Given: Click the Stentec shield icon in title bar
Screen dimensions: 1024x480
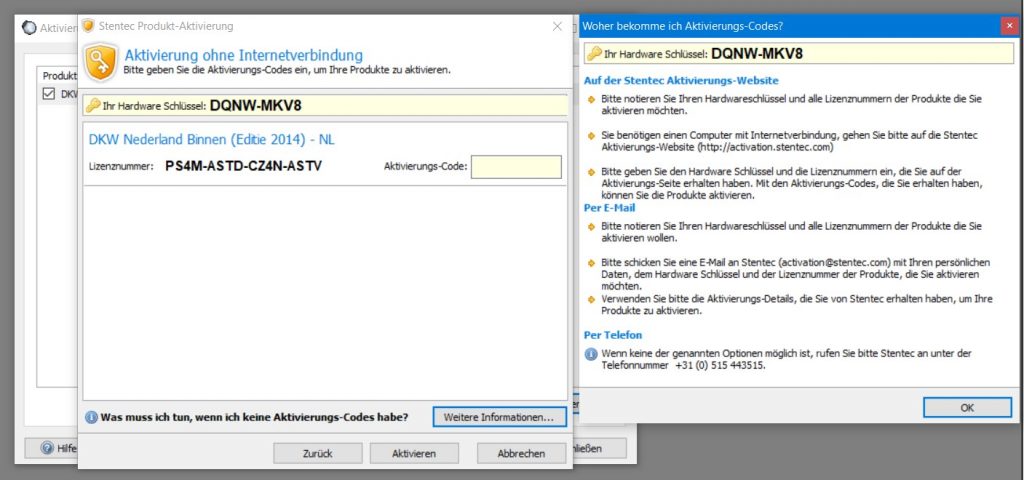Looking at the screenshot, I should [89, 26].
